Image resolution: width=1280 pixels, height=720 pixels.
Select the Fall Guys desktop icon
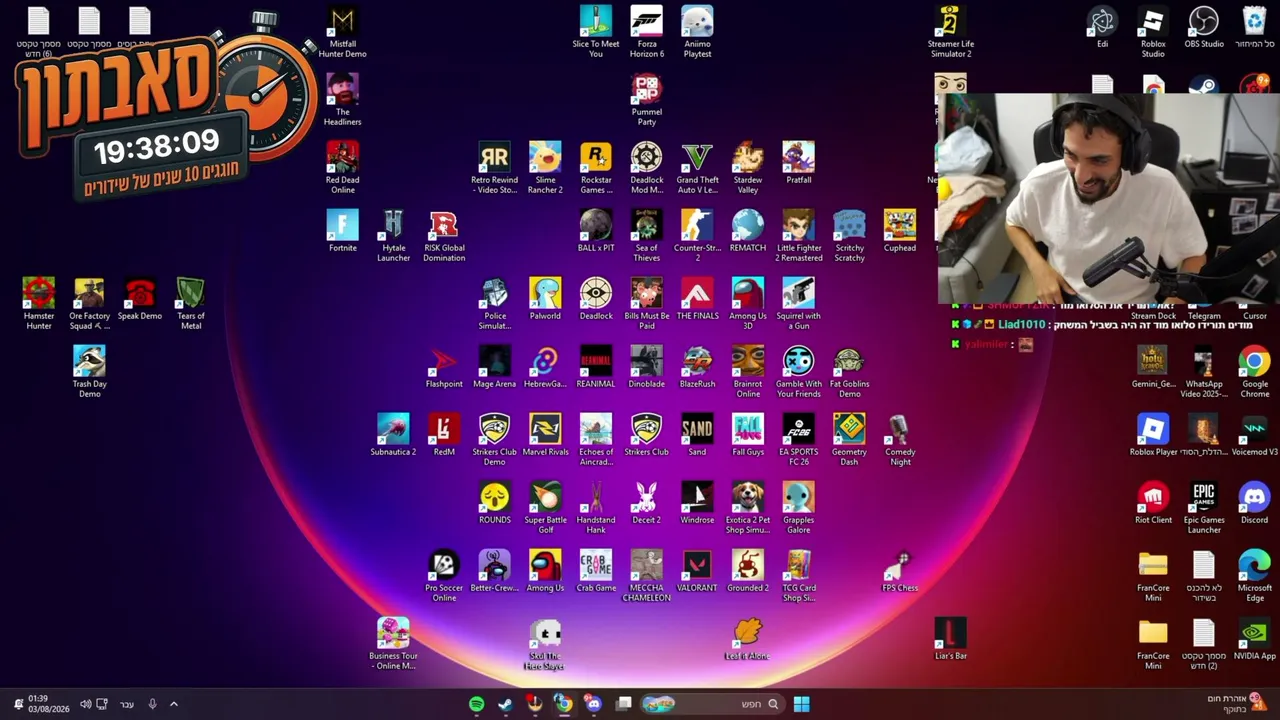748,436
